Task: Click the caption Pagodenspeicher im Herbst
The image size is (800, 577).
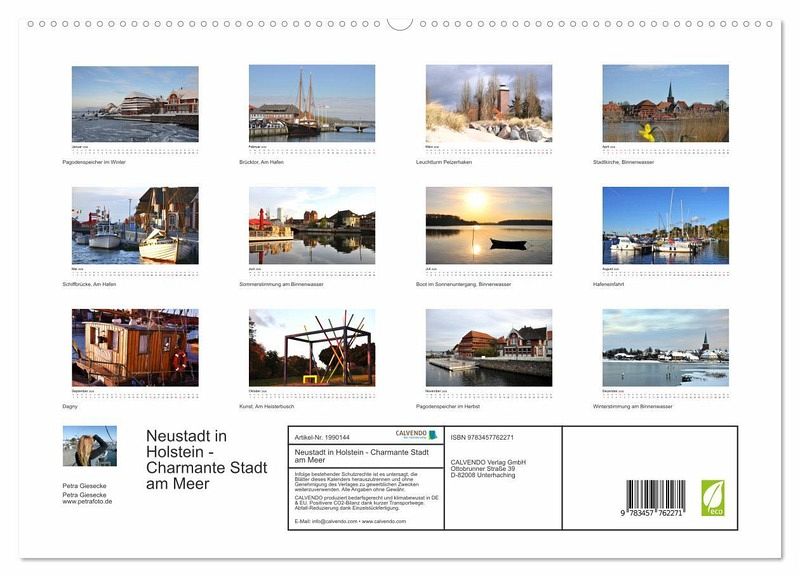Action: [448, 407]
